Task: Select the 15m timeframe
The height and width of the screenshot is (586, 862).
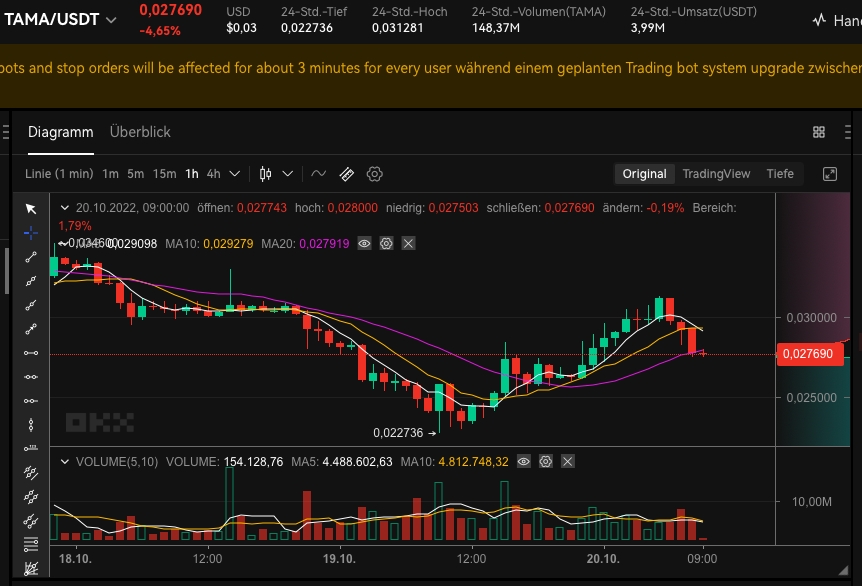Action: (x=164, y=174)
